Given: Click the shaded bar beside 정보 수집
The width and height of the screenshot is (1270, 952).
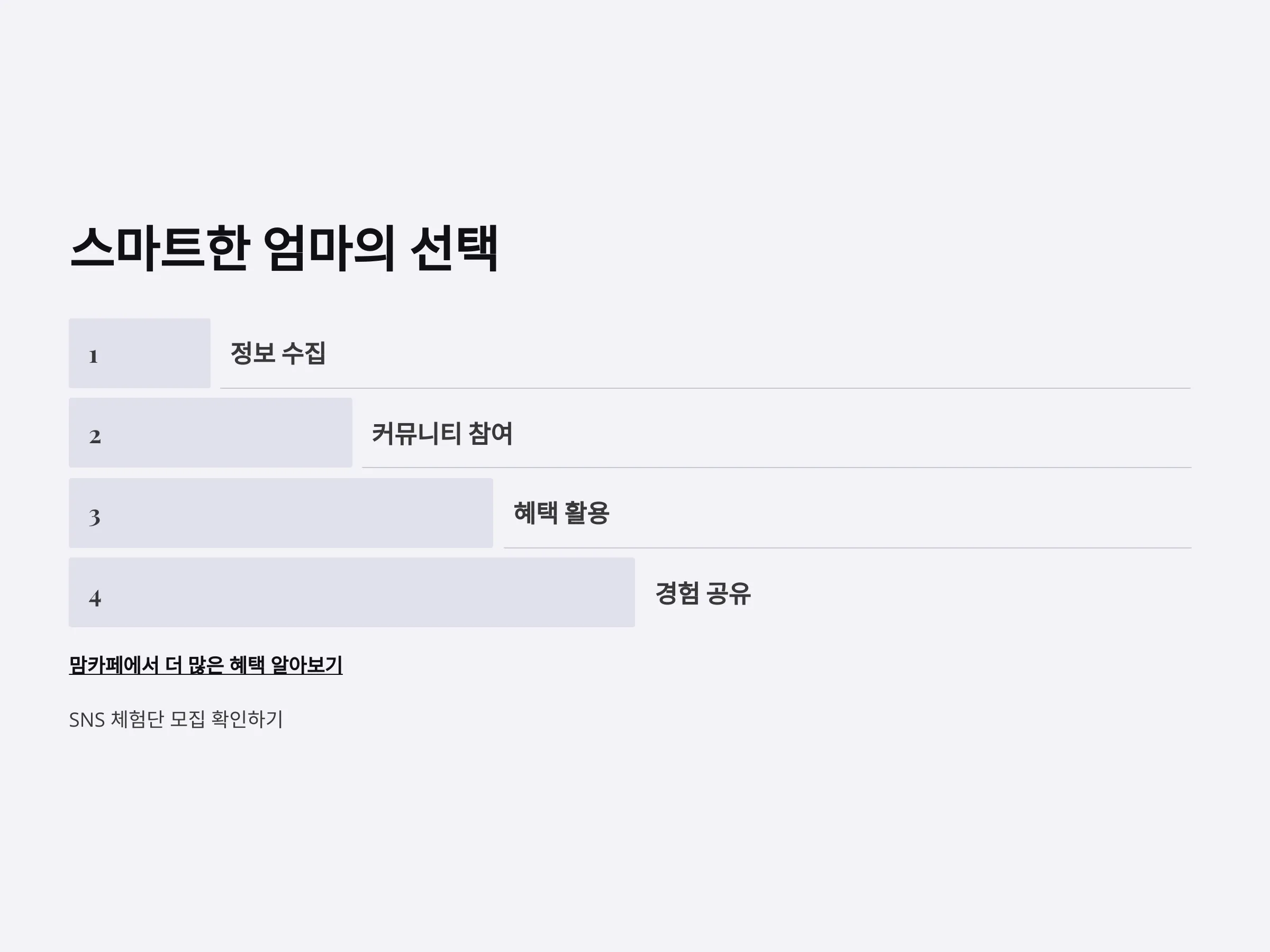Looking at the screenshot, I should point(140,353).
